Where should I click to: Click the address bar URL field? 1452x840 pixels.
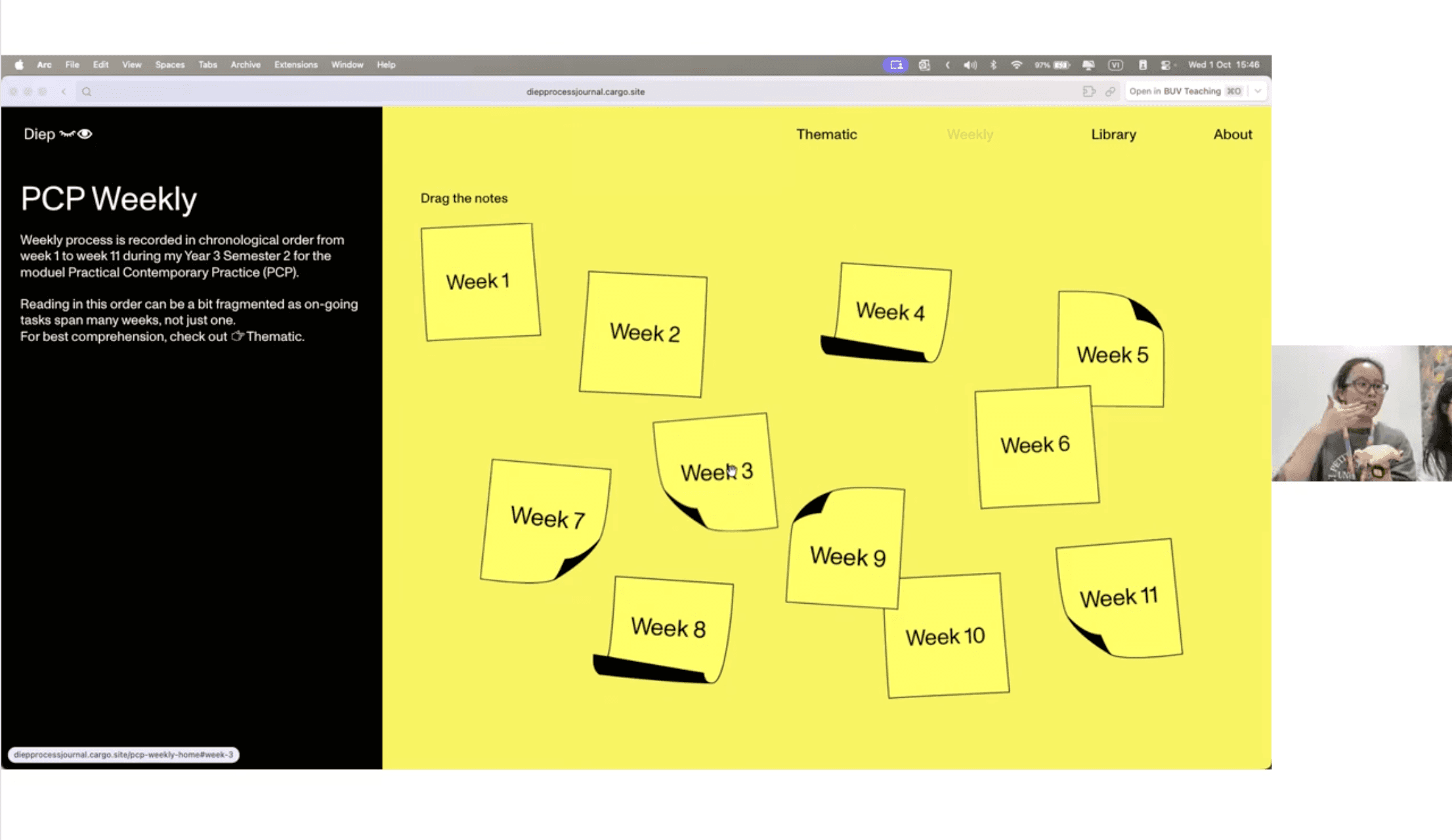pos(585,91)
